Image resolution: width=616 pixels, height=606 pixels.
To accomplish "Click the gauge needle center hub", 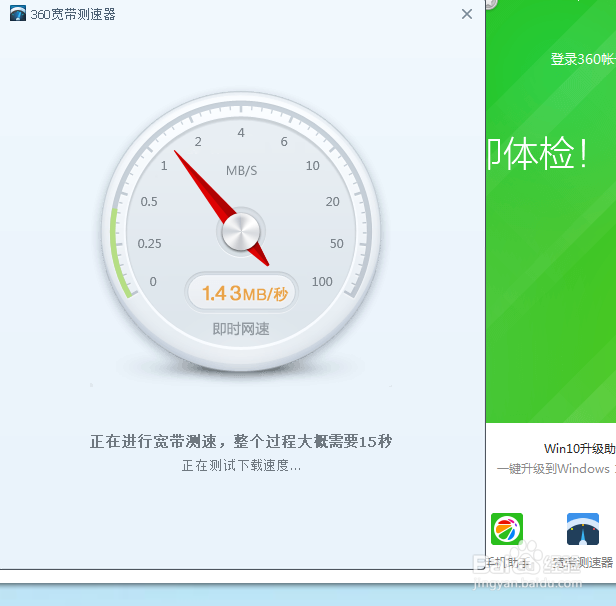I will pos(241,232).
